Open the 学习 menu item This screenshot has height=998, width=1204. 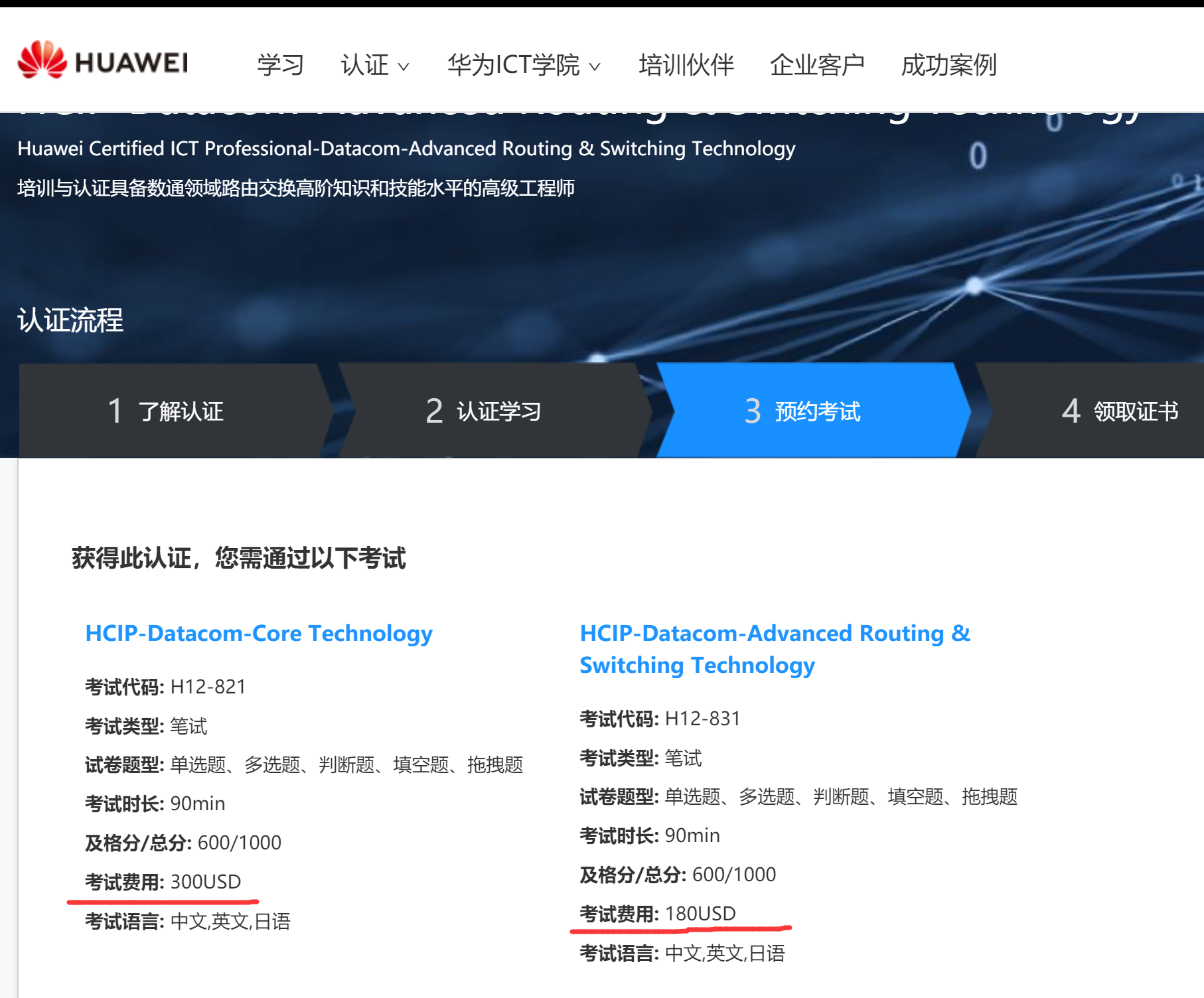(281, 64)
